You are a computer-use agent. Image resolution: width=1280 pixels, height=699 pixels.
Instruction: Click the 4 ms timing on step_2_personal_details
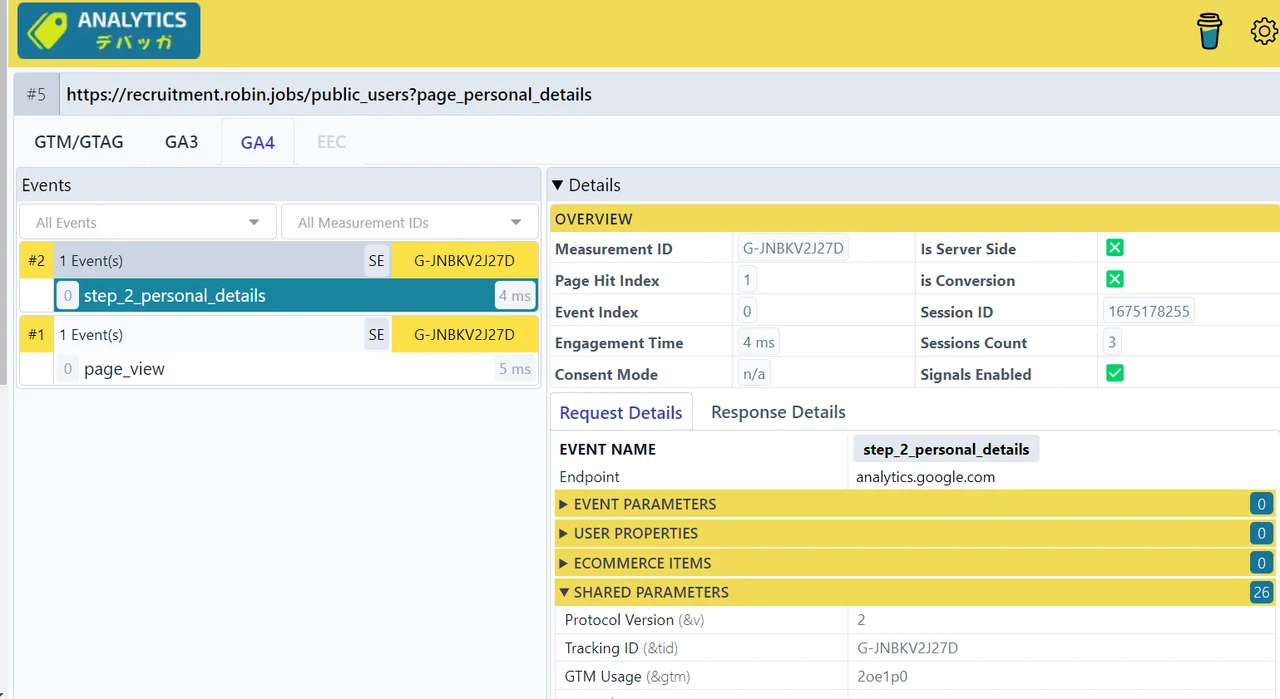click(515, 296)
